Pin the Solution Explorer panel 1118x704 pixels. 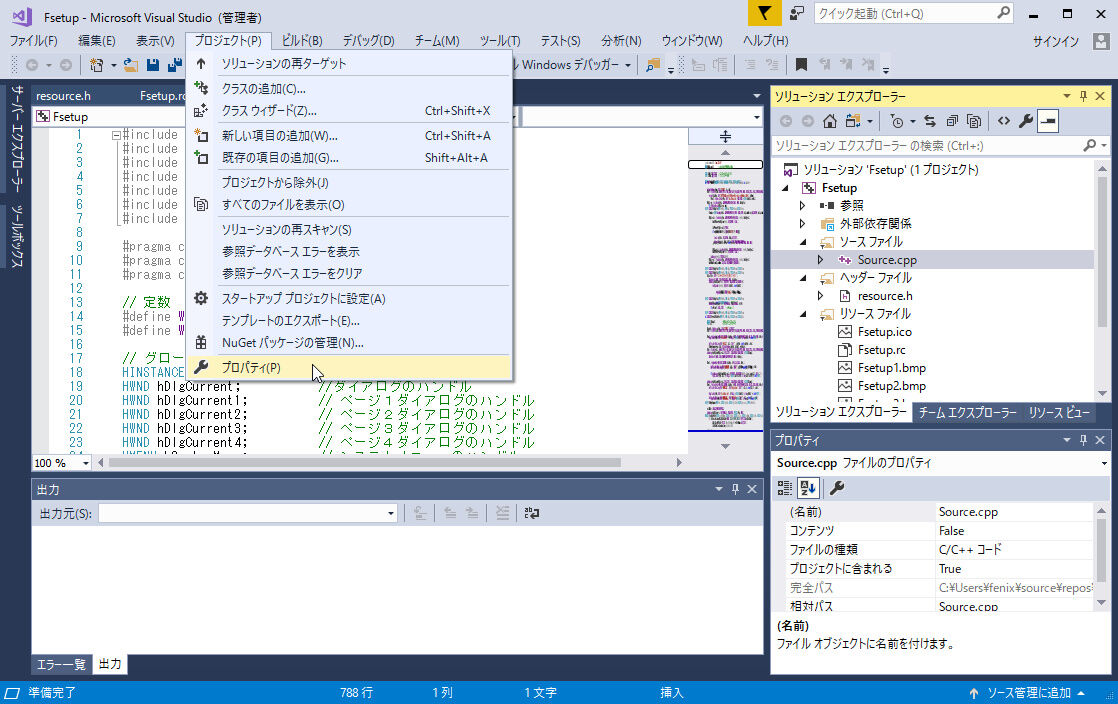(1084, 96)
